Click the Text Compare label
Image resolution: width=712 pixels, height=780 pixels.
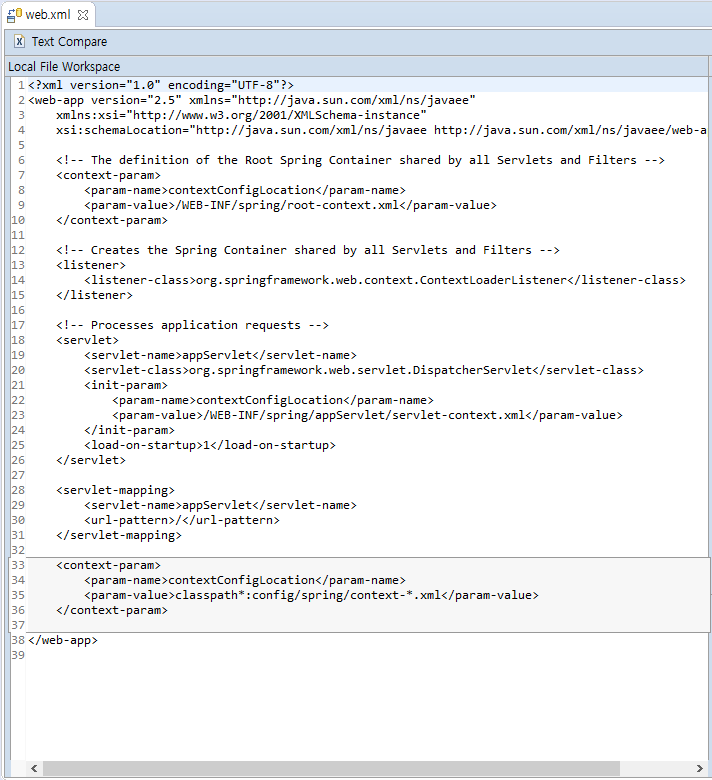69,42
